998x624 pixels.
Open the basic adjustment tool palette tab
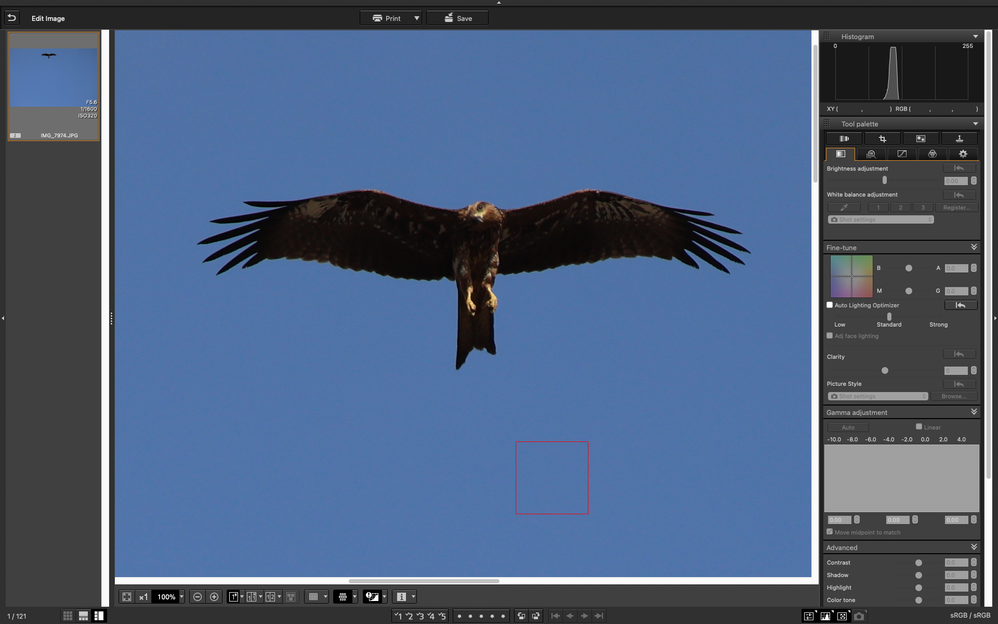840,154
